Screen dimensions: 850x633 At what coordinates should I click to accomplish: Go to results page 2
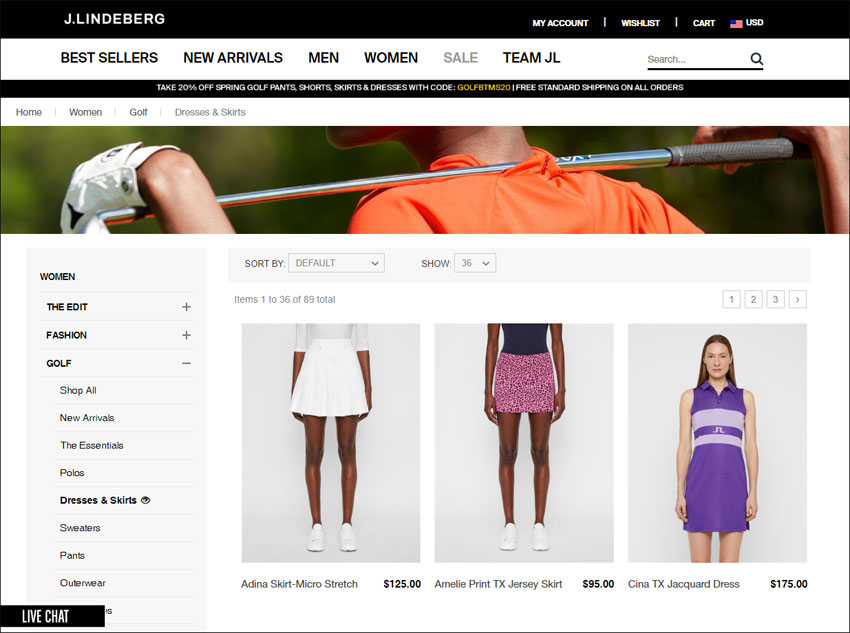[x=753, y=299]
